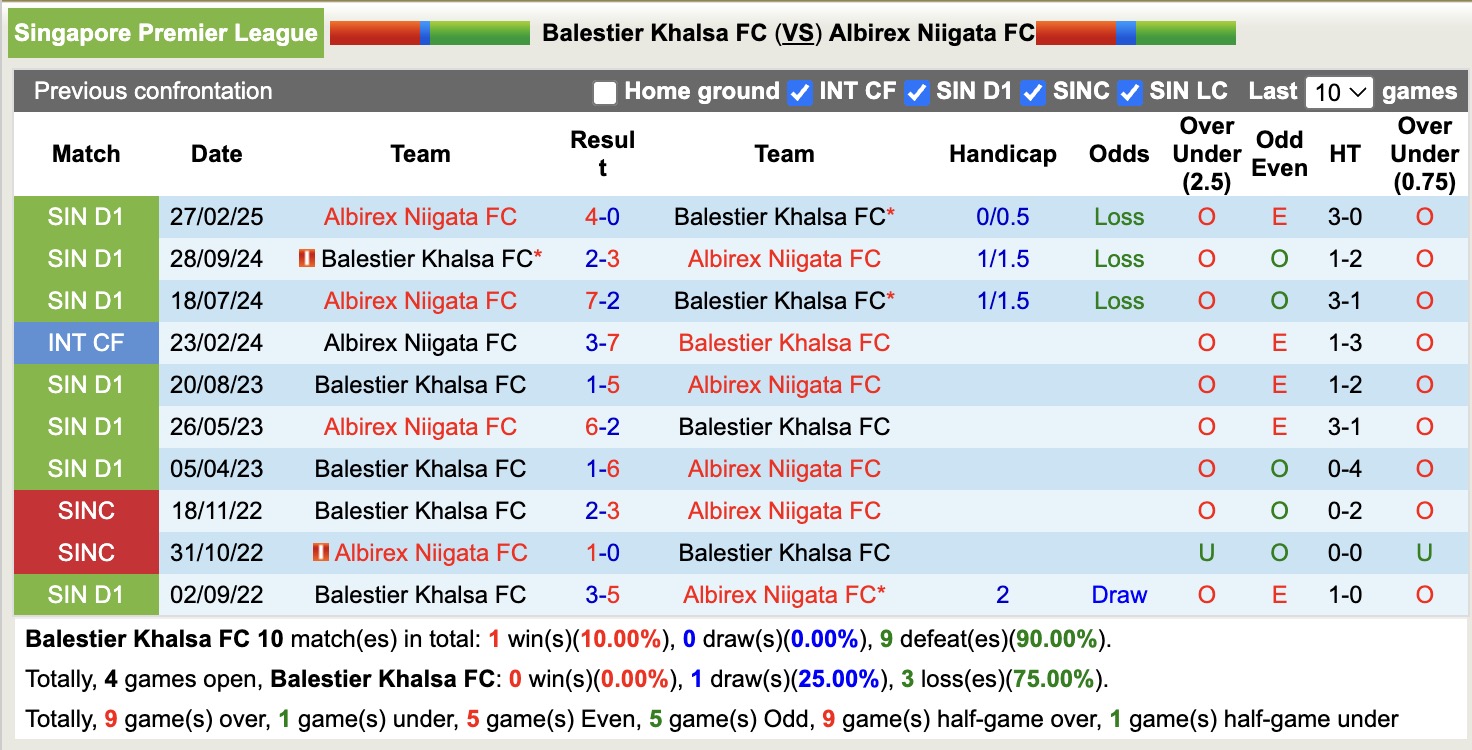
Task: Select the green SIN D1 badge on the 27/02/25 row
Action: coord(86,217)
